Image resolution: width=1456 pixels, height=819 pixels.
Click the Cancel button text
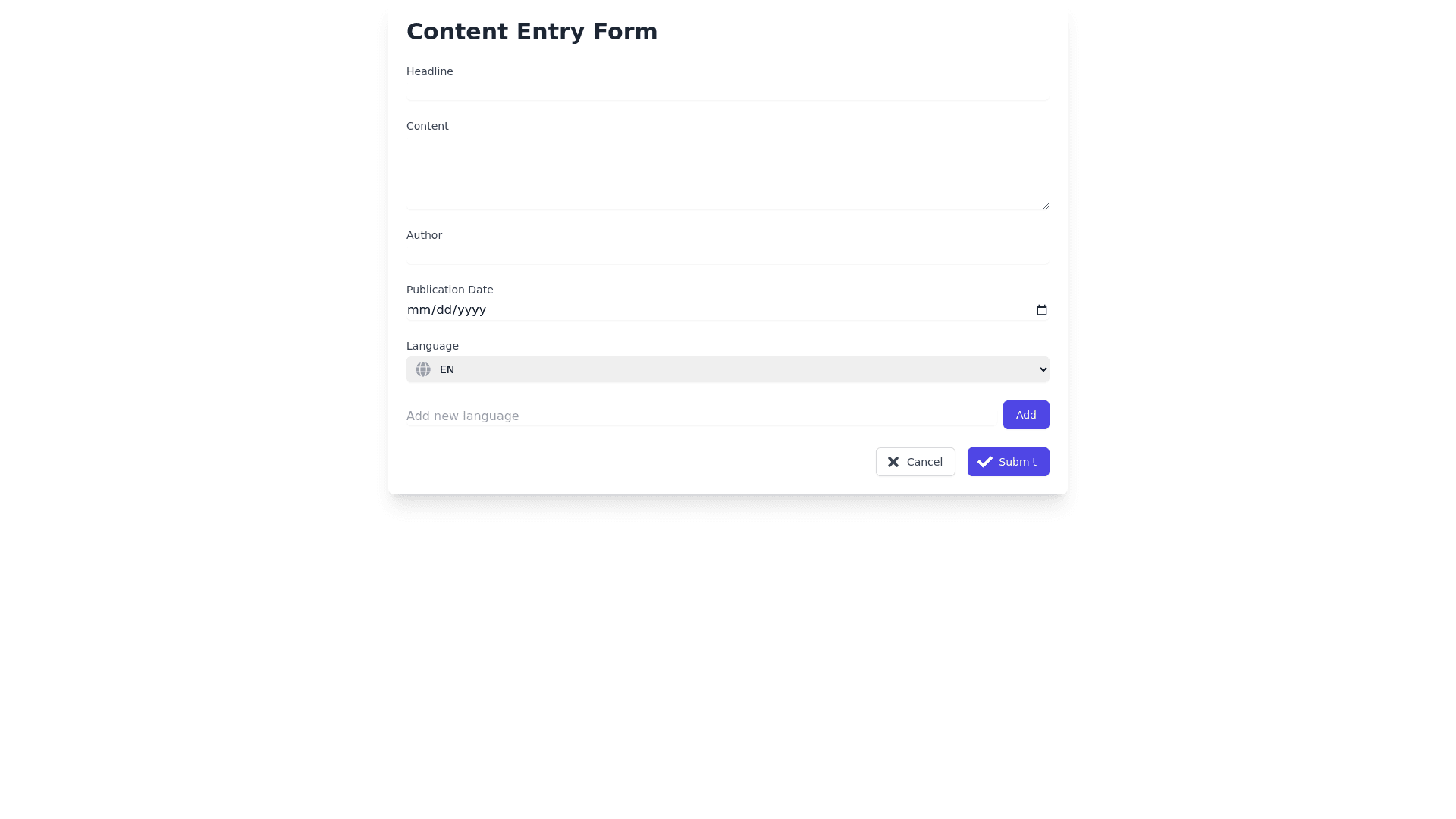924,462
